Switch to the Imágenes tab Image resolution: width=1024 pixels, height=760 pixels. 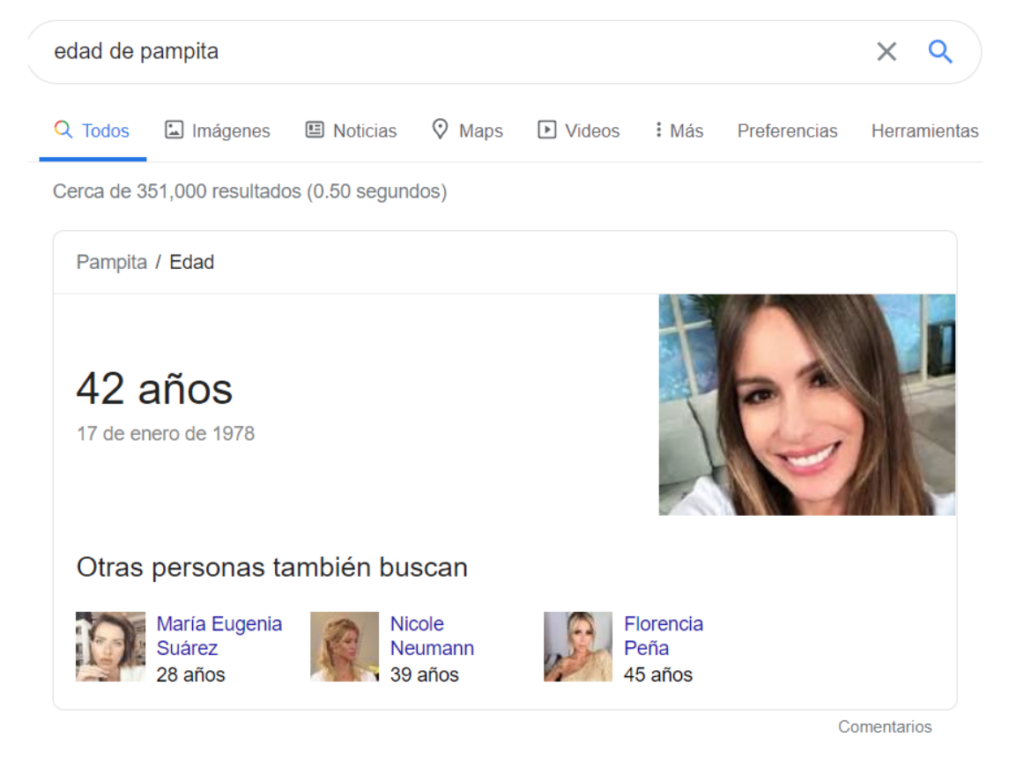pyautogui.click(x=217, y=131)
